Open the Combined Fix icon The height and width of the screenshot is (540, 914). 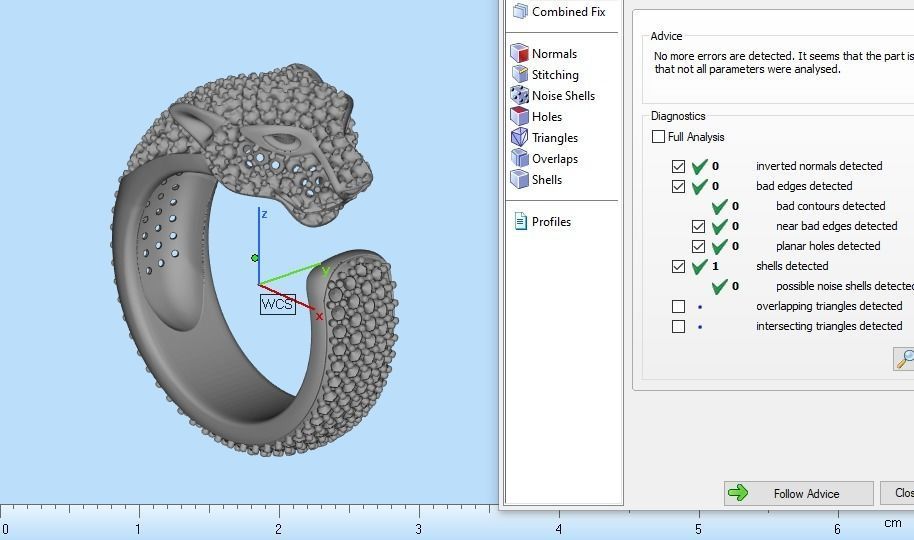point(520,11)
